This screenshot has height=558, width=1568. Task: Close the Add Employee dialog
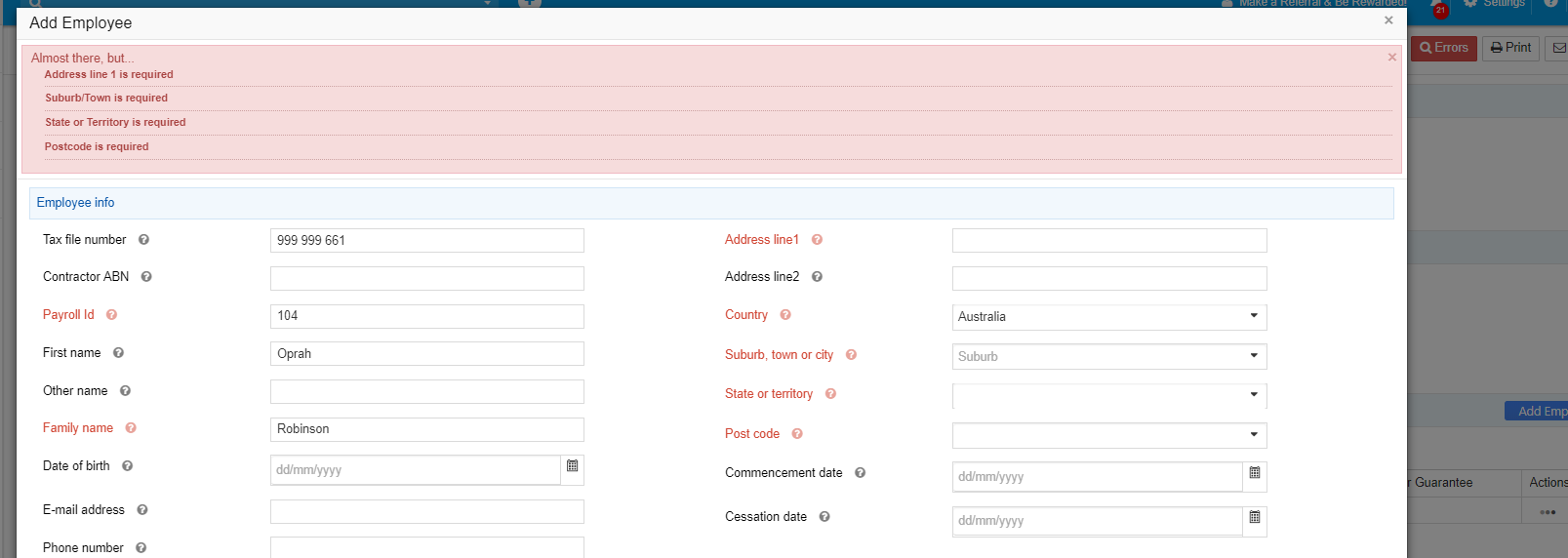coord(1388,20)
